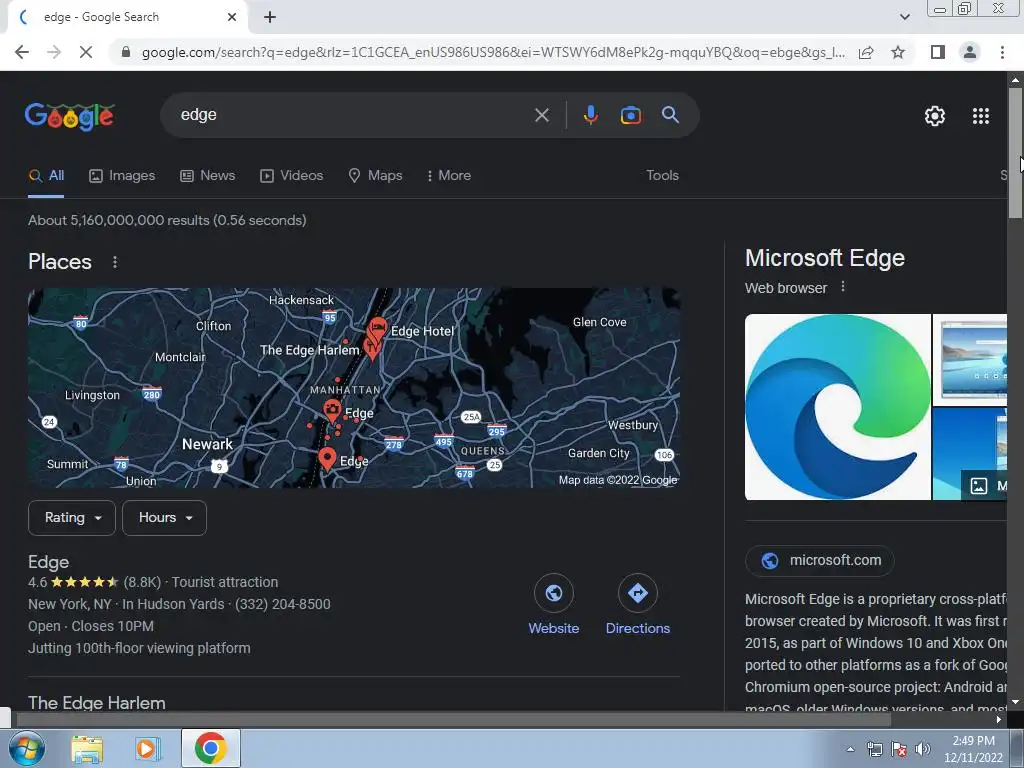The width and height of the screenshot is (1024, 768).
Task: Clear the search box text
Action: pos(541,116)
